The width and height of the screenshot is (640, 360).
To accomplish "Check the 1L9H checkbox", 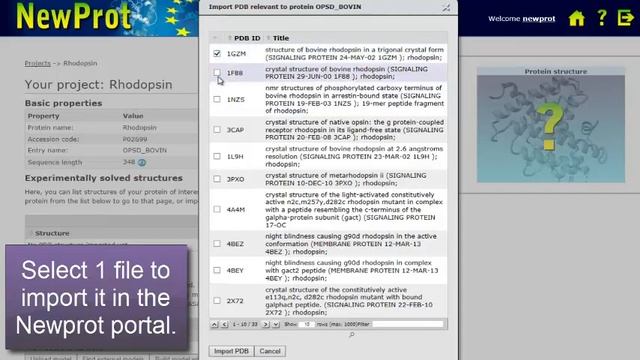I will (217, 156).
